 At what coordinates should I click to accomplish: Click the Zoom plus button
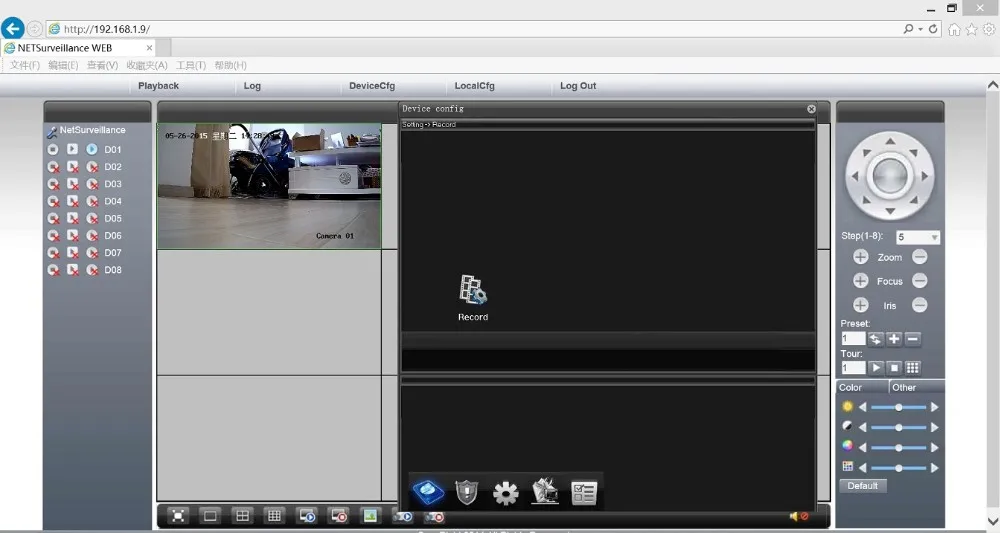(x=860, y=257)
